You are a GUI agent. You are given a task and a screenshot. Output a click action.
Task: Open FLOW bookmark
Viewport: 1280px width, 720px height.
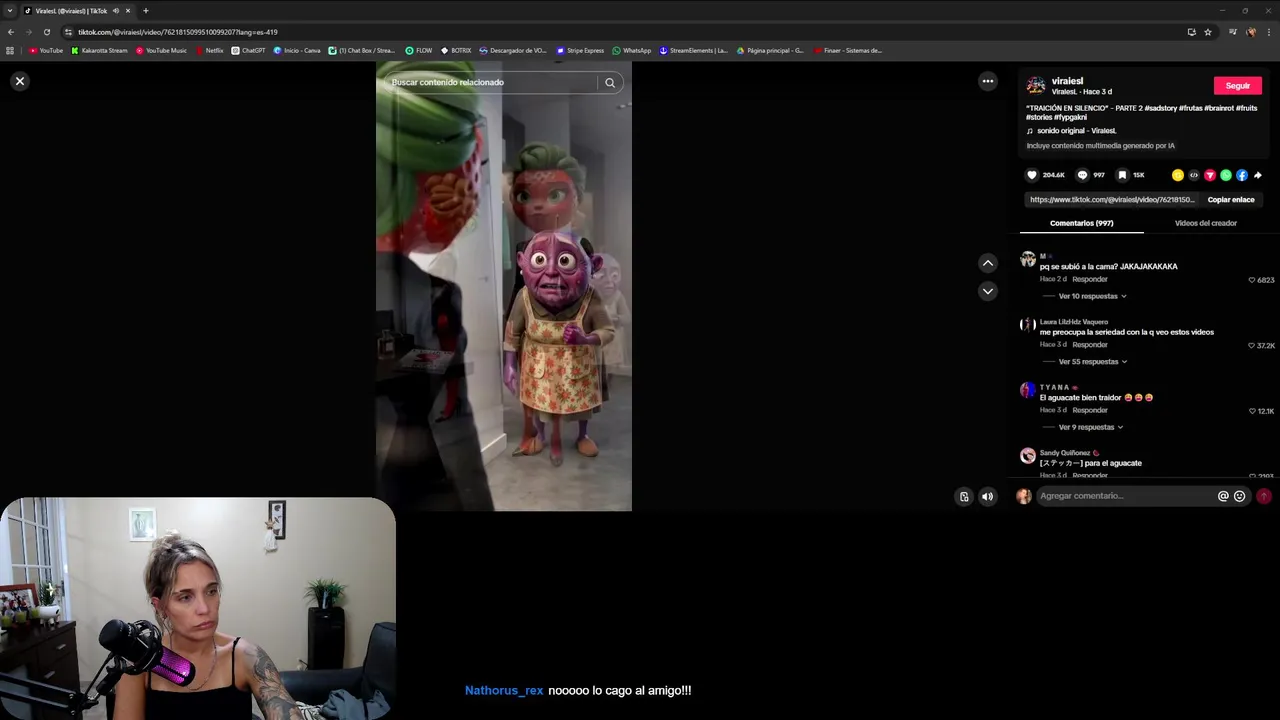pyautogui.click(x=419, y=50)
